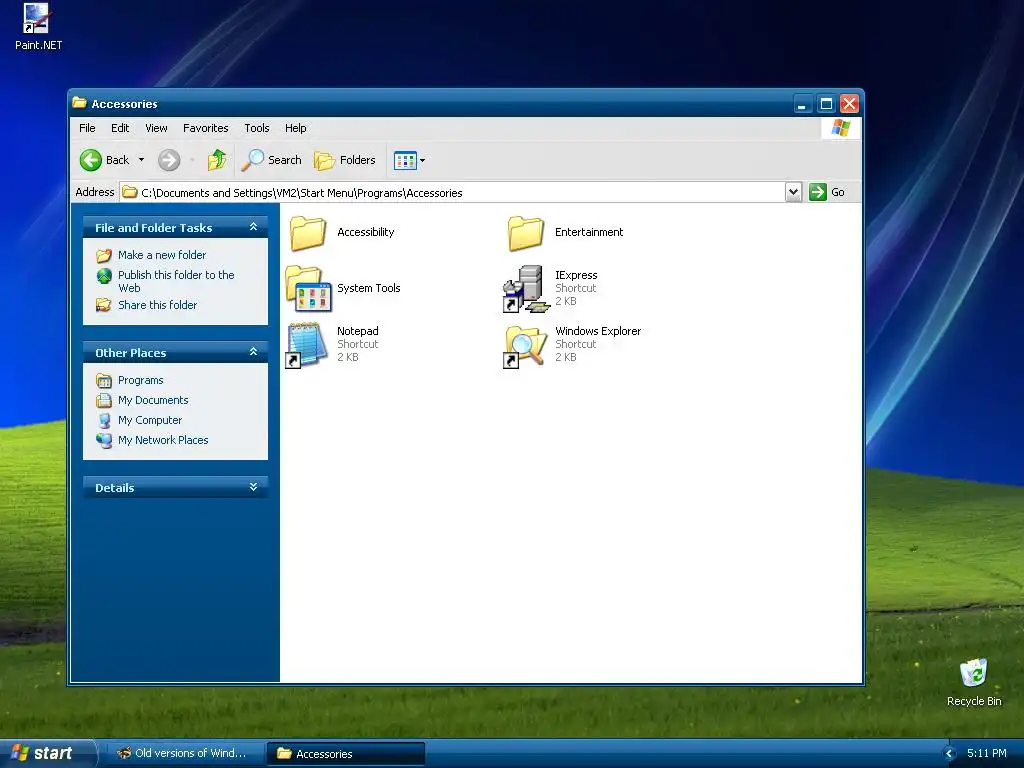Open the Views dropdown button

coord(409,160)
